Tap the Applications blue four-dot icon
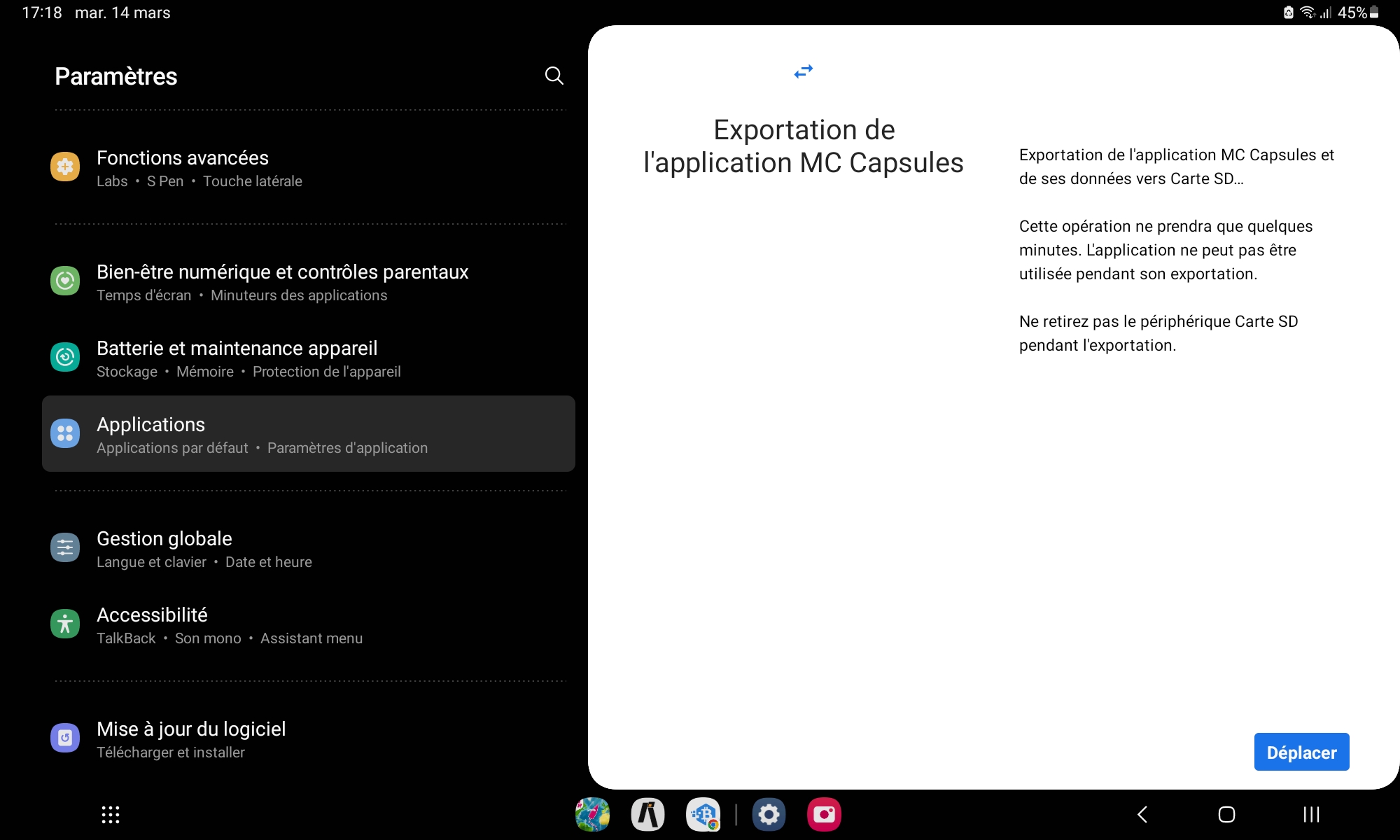The height and width of the screenshot is (840, 1400). pos(65,433)
